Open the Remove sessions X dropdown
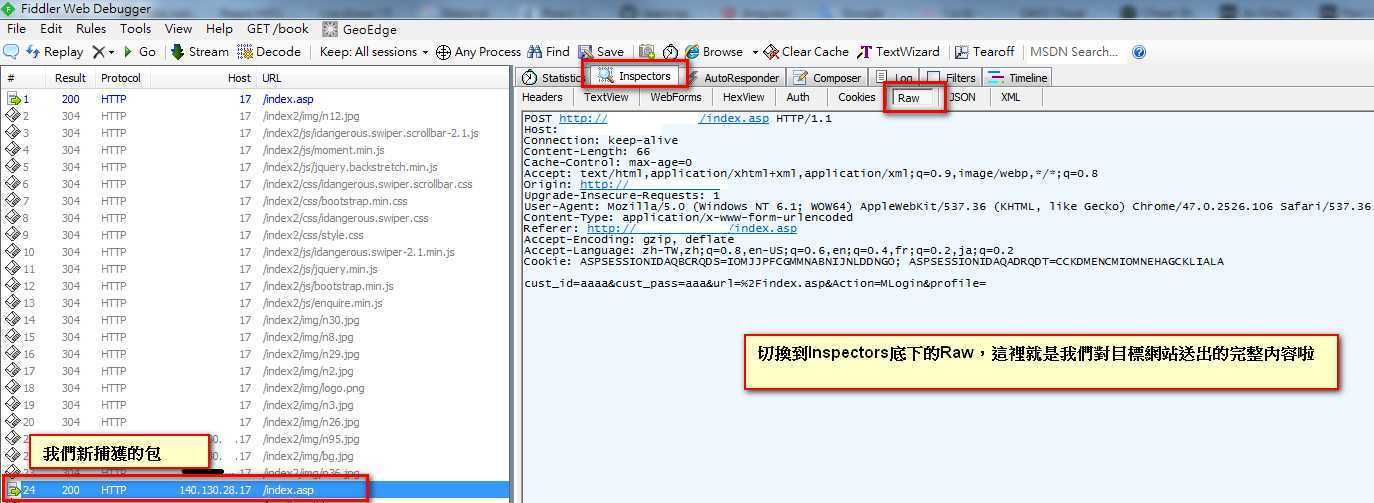 [x=103, y=52]
